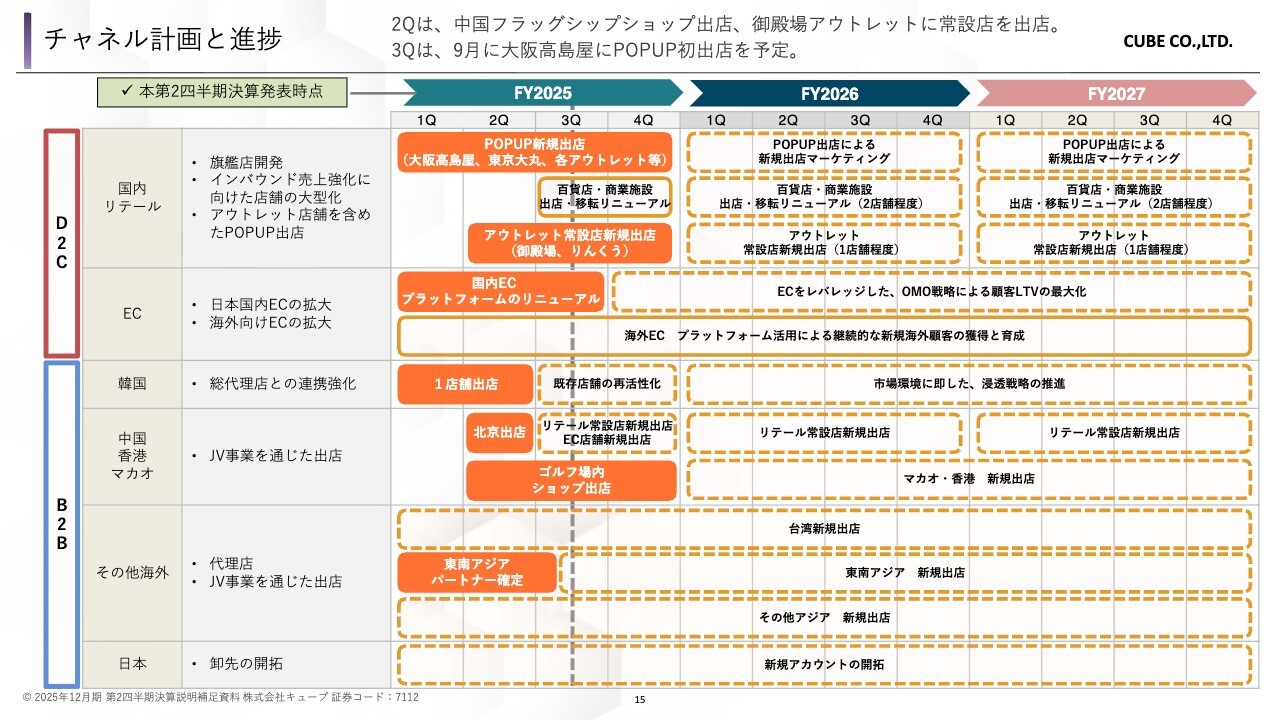The height and width of the screenshot is (720, 1280).
Task: Click the その他海外 row header
Action: pyautogui.click(x=132, y=573)
